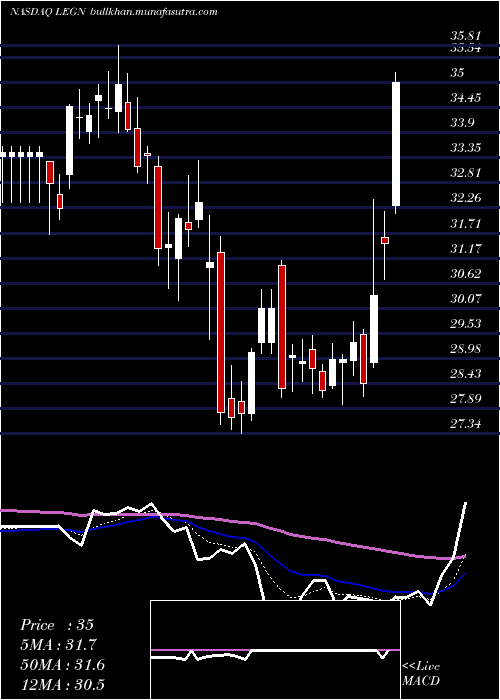
Task: Click the 35 price axis label
Action: click(x=458, y=72)
